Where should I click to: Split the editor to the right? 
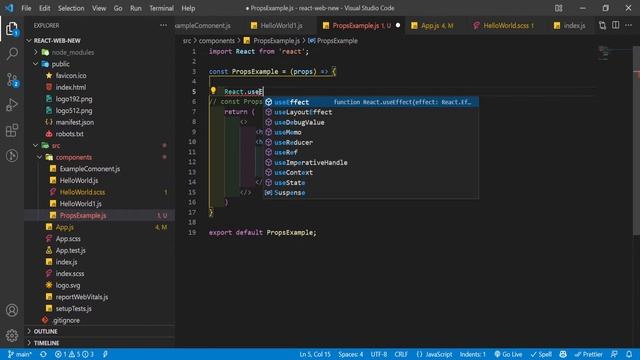(616, 25)
